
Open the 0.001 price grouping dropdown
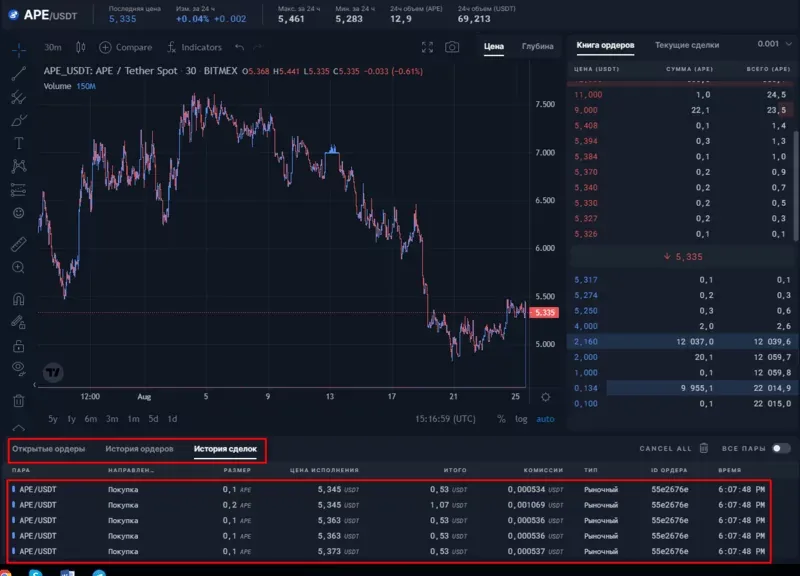[x=774, y=44]
